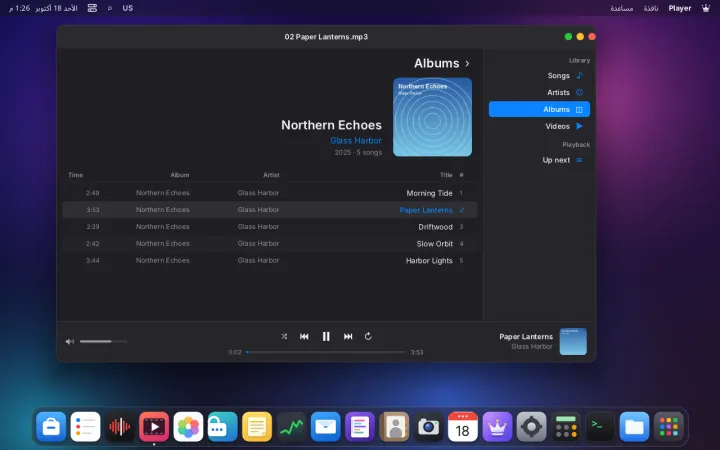Screen dimensions: 720x450
Task: Open the Calculator app in dock
Action: [566, 427]
